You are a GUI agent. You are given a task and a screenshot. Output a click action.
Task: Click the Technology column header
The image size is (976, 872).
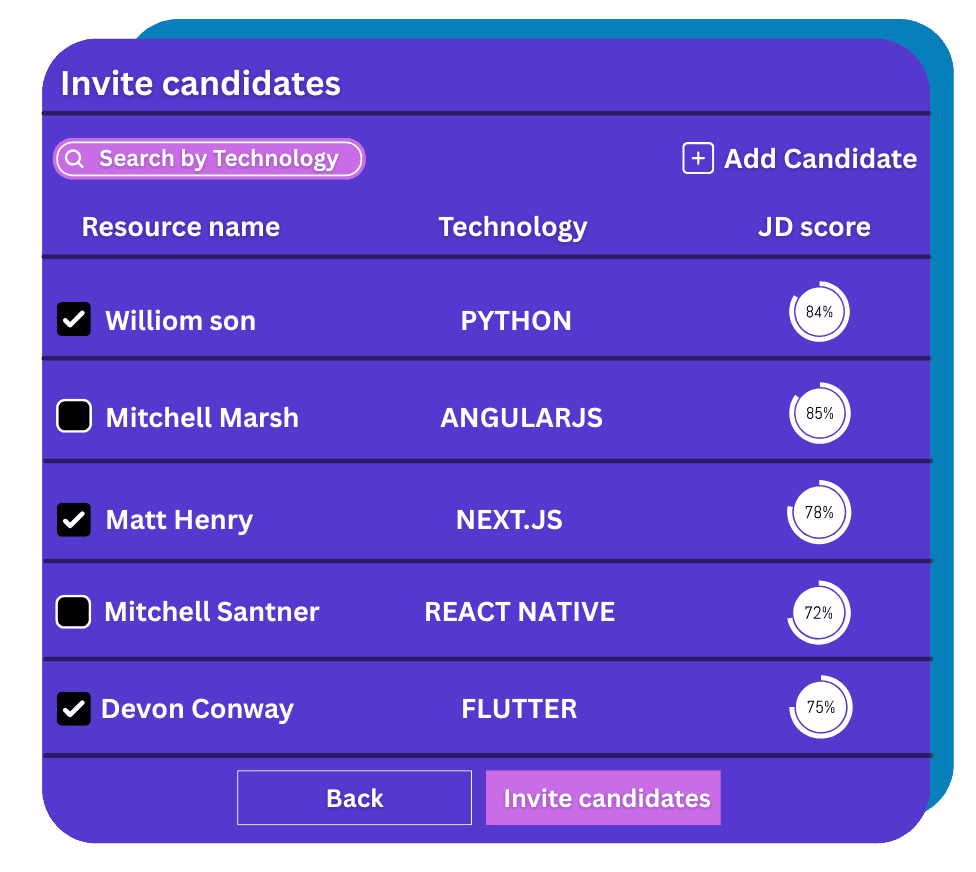pyautogui.click(x=513, y=227)
